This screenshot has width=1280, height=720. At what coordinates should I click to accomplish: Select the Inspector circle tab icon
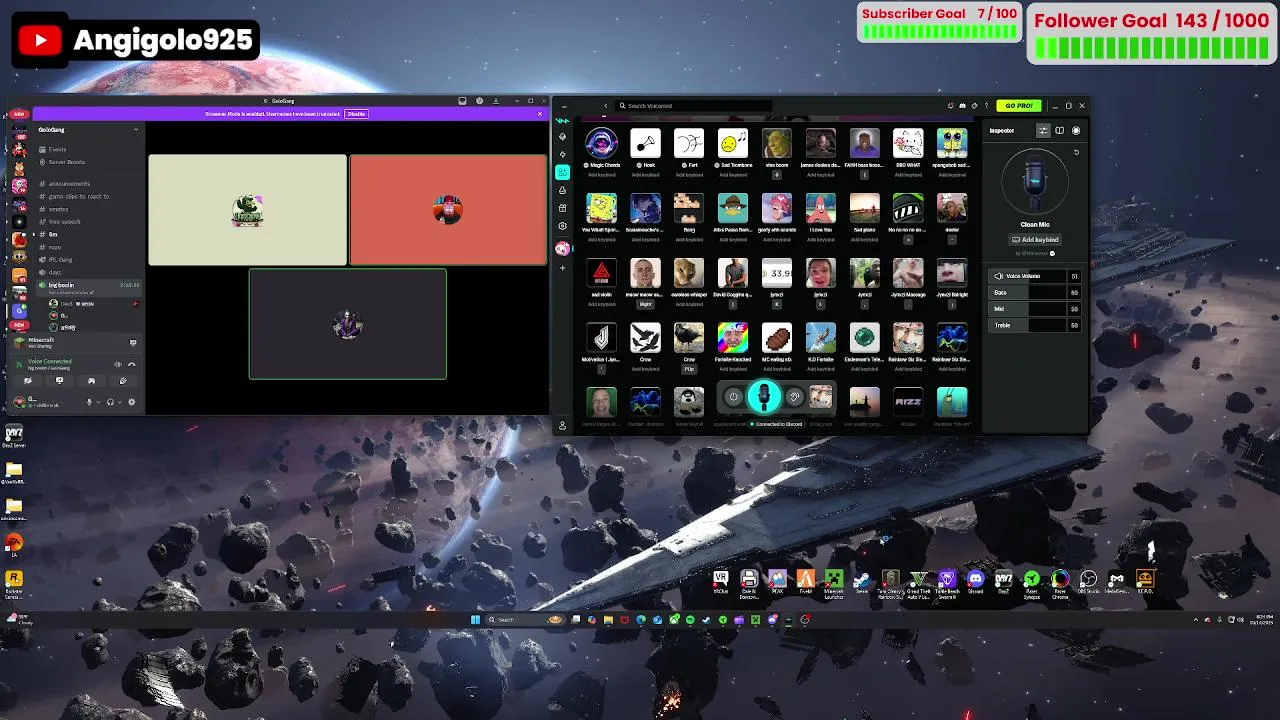[x=1076, y=130]
